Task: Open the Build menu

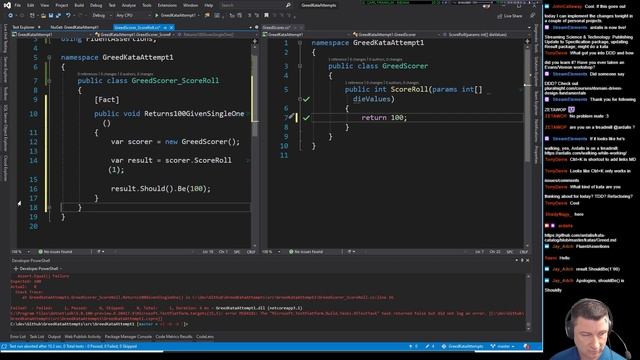Action: tap(79, 5)
